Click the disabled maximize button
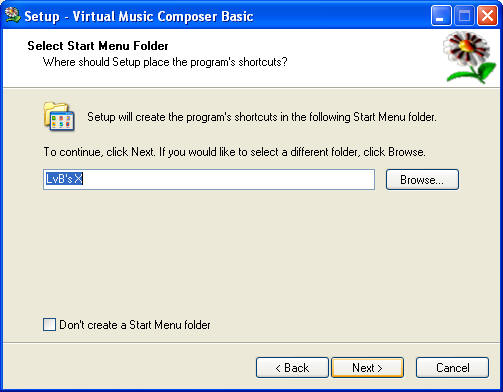 pyautogui.click(x=464, y=16)
